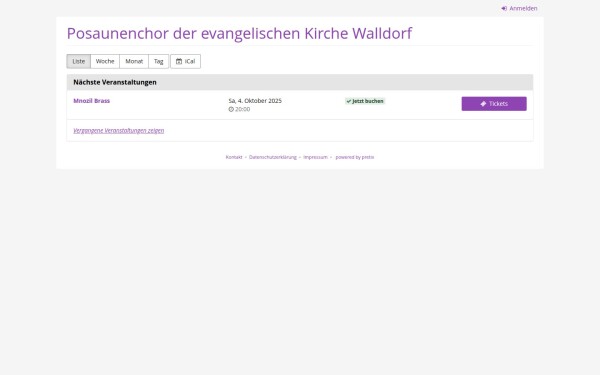Switch to the Tag view
This screenshot has height=375, width=600.
pyautogui.click(x=158, y=61)
